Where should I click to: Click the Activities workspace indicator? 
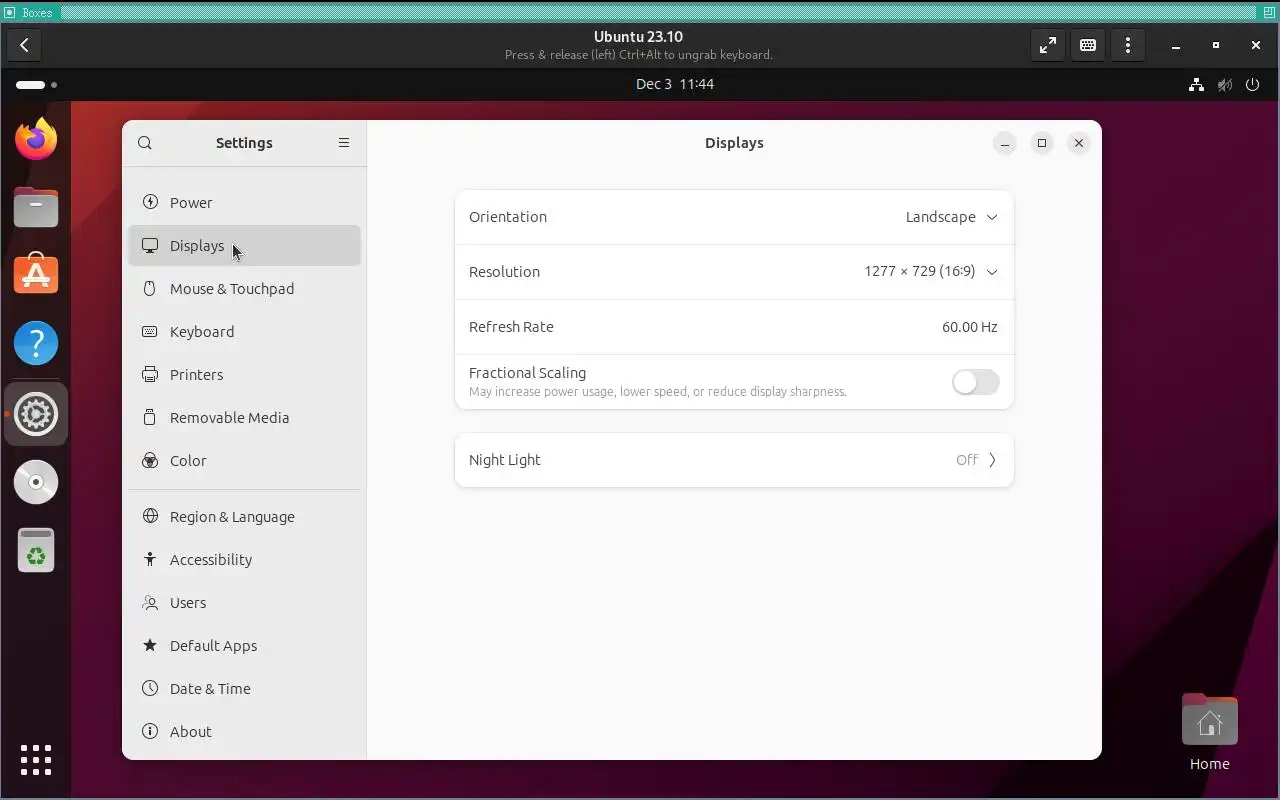36,85
